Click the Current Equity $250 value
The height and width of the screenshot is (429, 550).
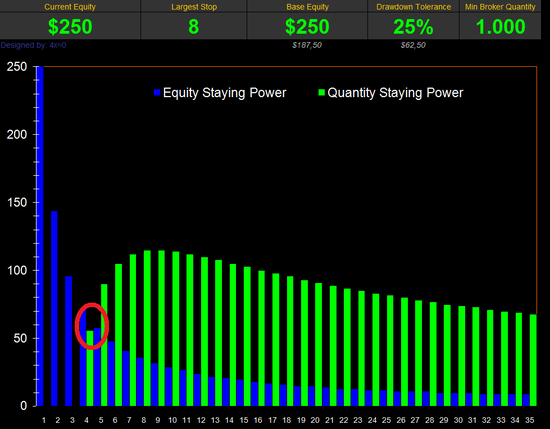pos(70,27)
